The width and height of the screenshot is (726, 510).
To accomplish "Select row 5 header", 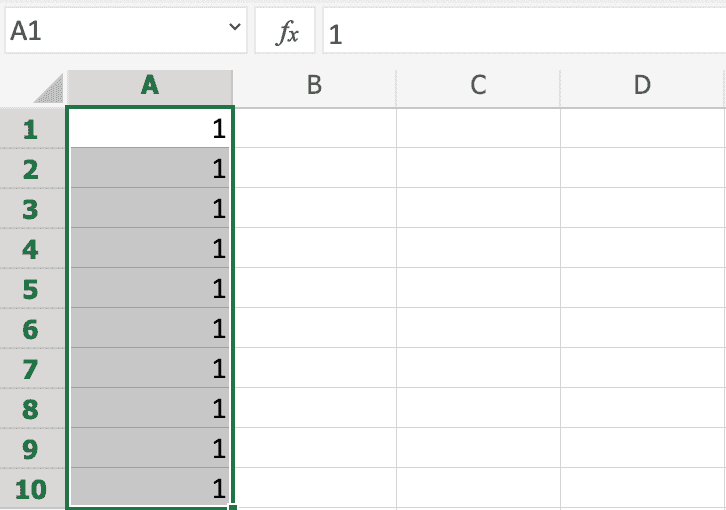I will (31, 289).
